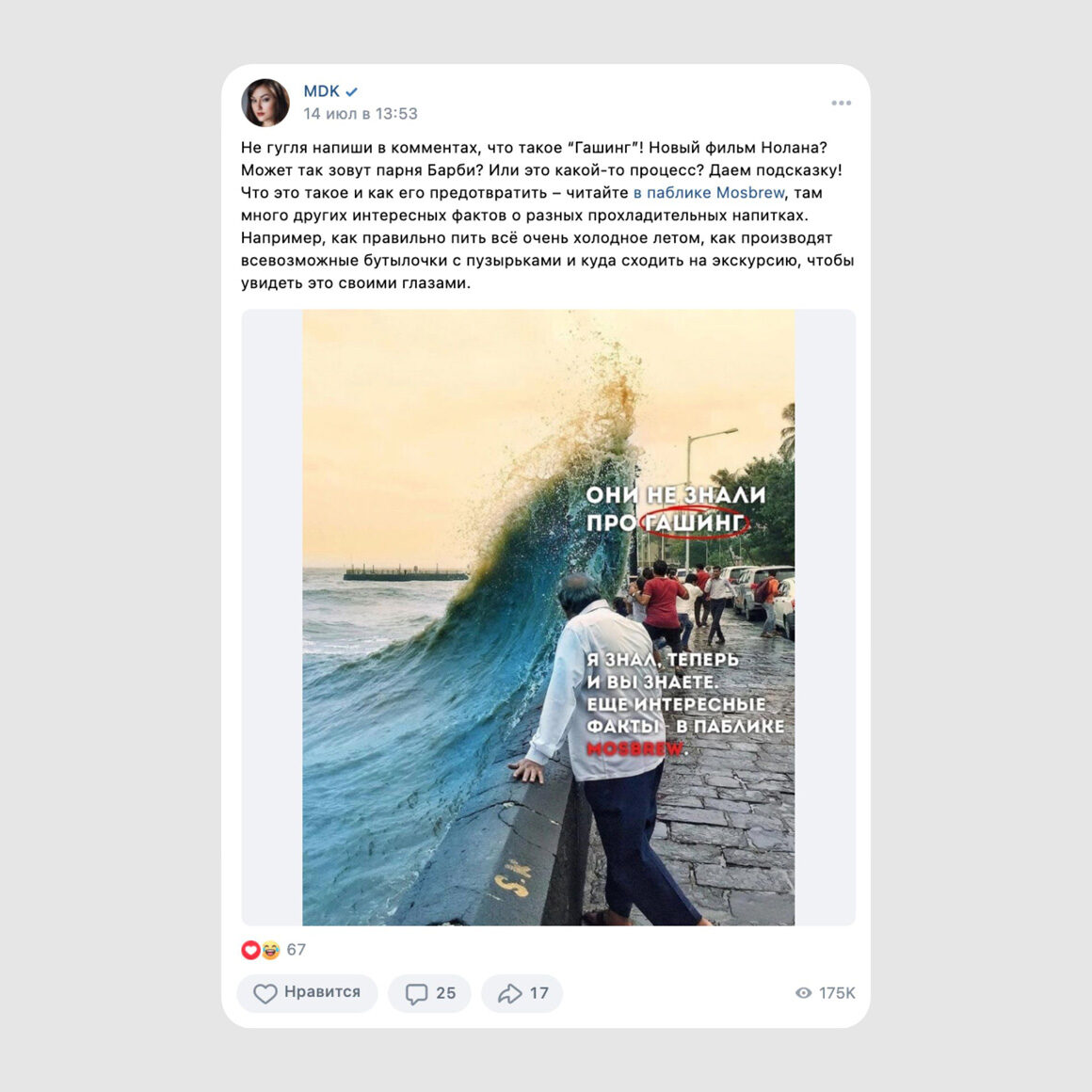Click the circled ГАШИНГ word in the image
Viewport: 1092px width, 1092px height.
pos(695,522)
